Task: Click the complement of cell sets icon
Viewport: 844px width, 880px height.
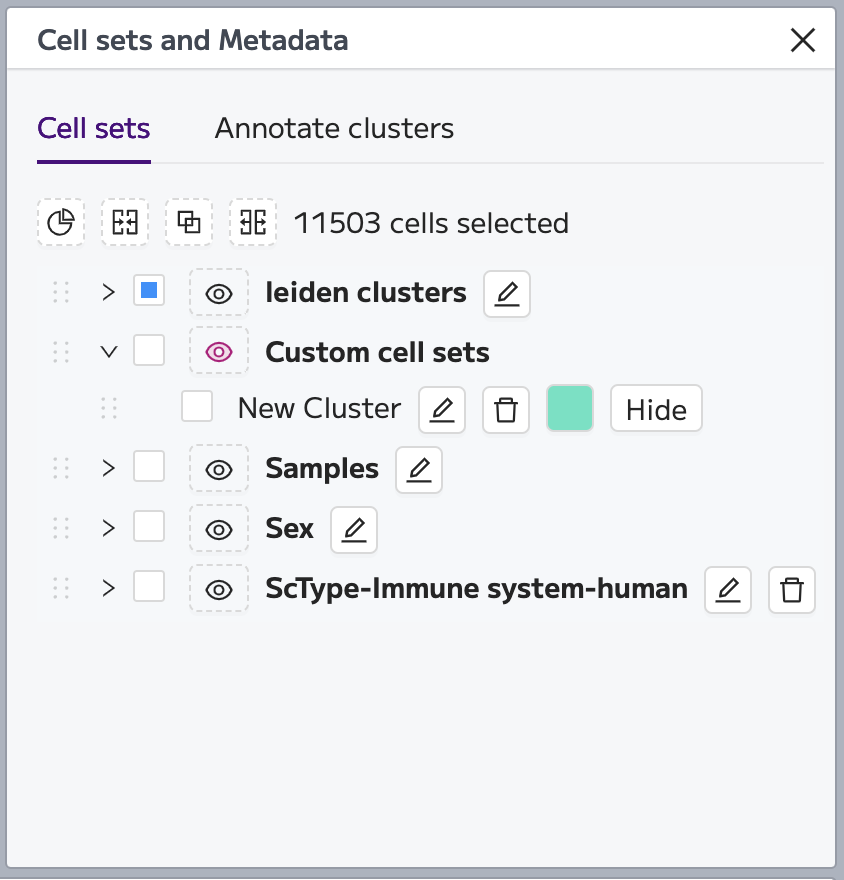Action: pyautogui.click(x=253, y=222)
